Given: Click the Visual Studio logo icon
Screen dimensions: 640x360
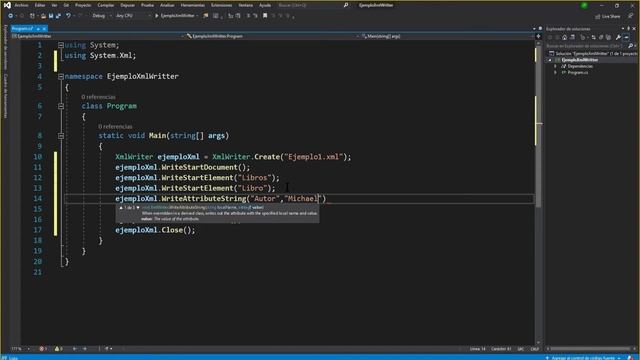Looking at the screenshot, I should [x=7, y=5].
